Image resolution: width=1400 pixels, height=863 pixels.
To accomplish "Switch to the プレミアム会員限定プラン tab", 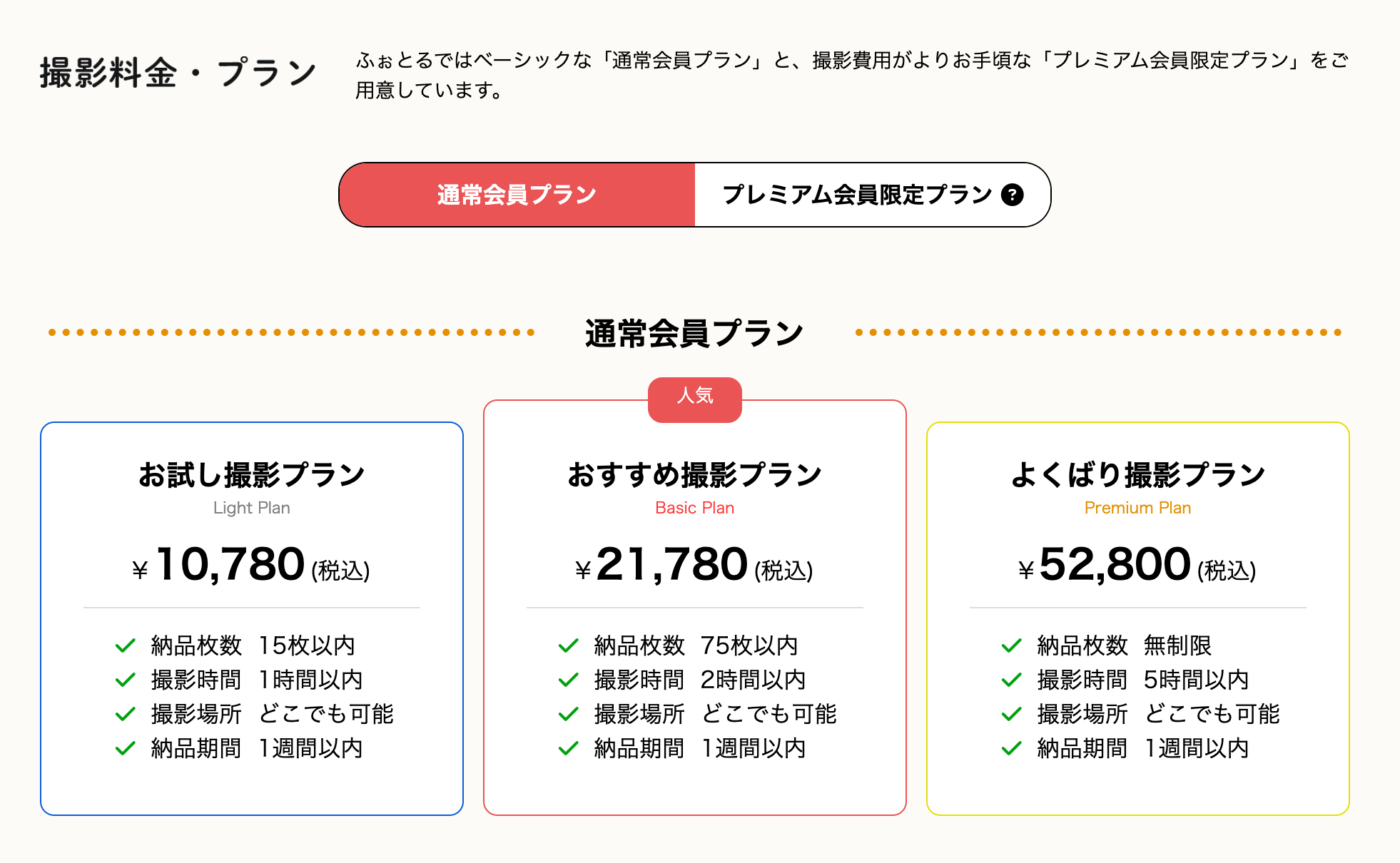I will [x=856, y=195].
